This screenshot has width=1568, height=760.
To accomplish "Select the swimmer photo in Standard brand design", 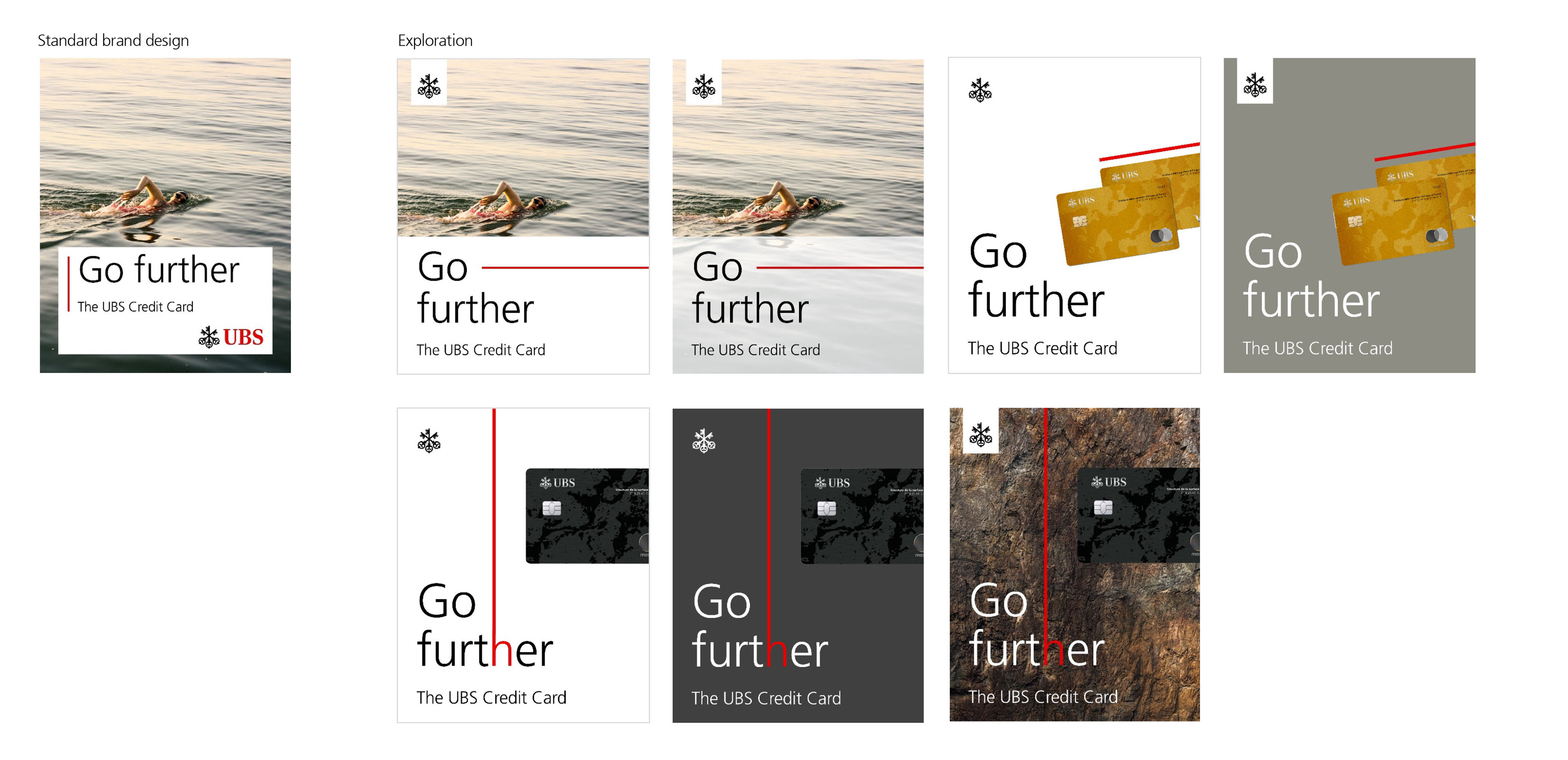I will click(164, 152).
